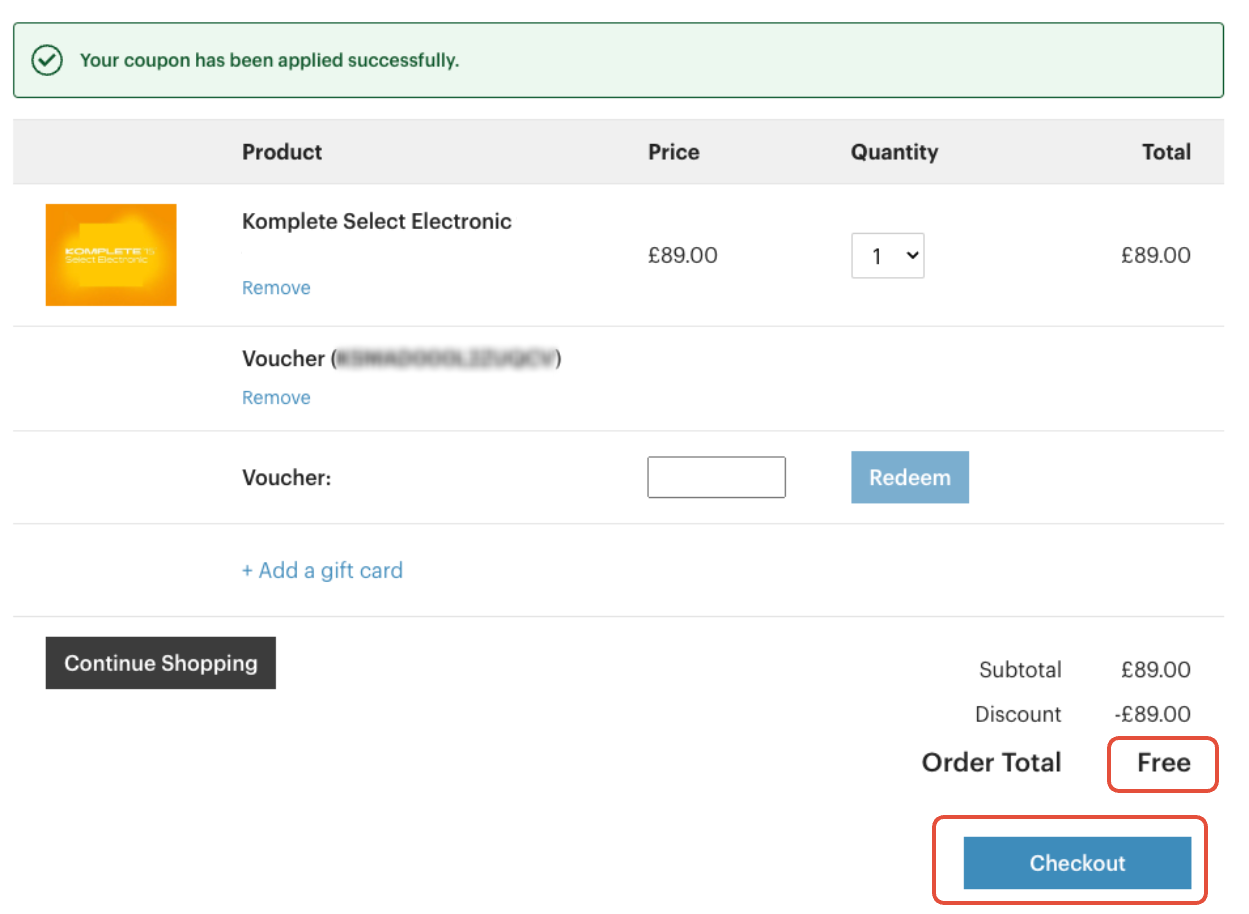
Task: Click the Product column header
Action: click(282, 152)
